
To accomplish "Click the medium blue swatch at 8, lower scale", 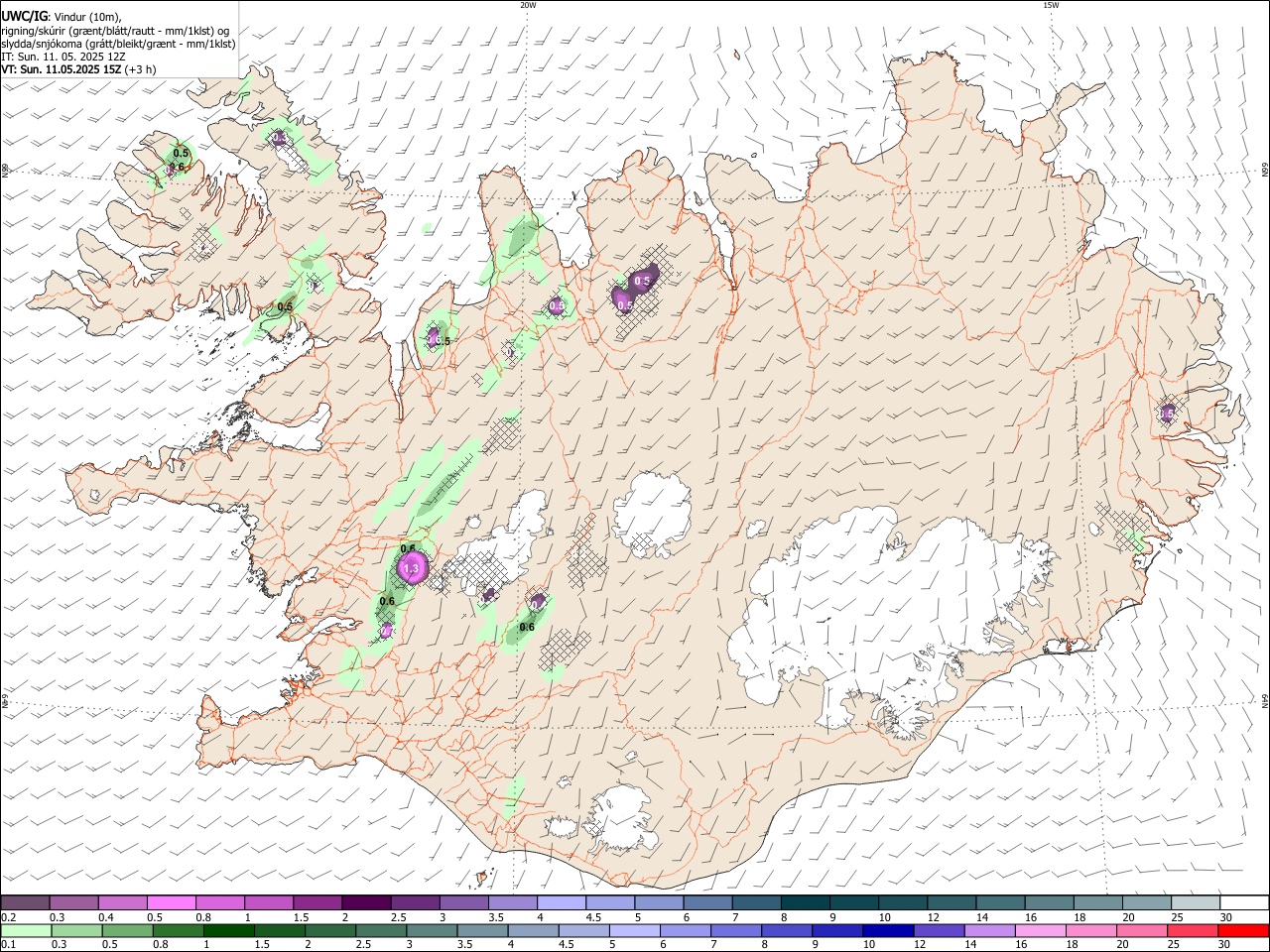I will coord(786,930).
